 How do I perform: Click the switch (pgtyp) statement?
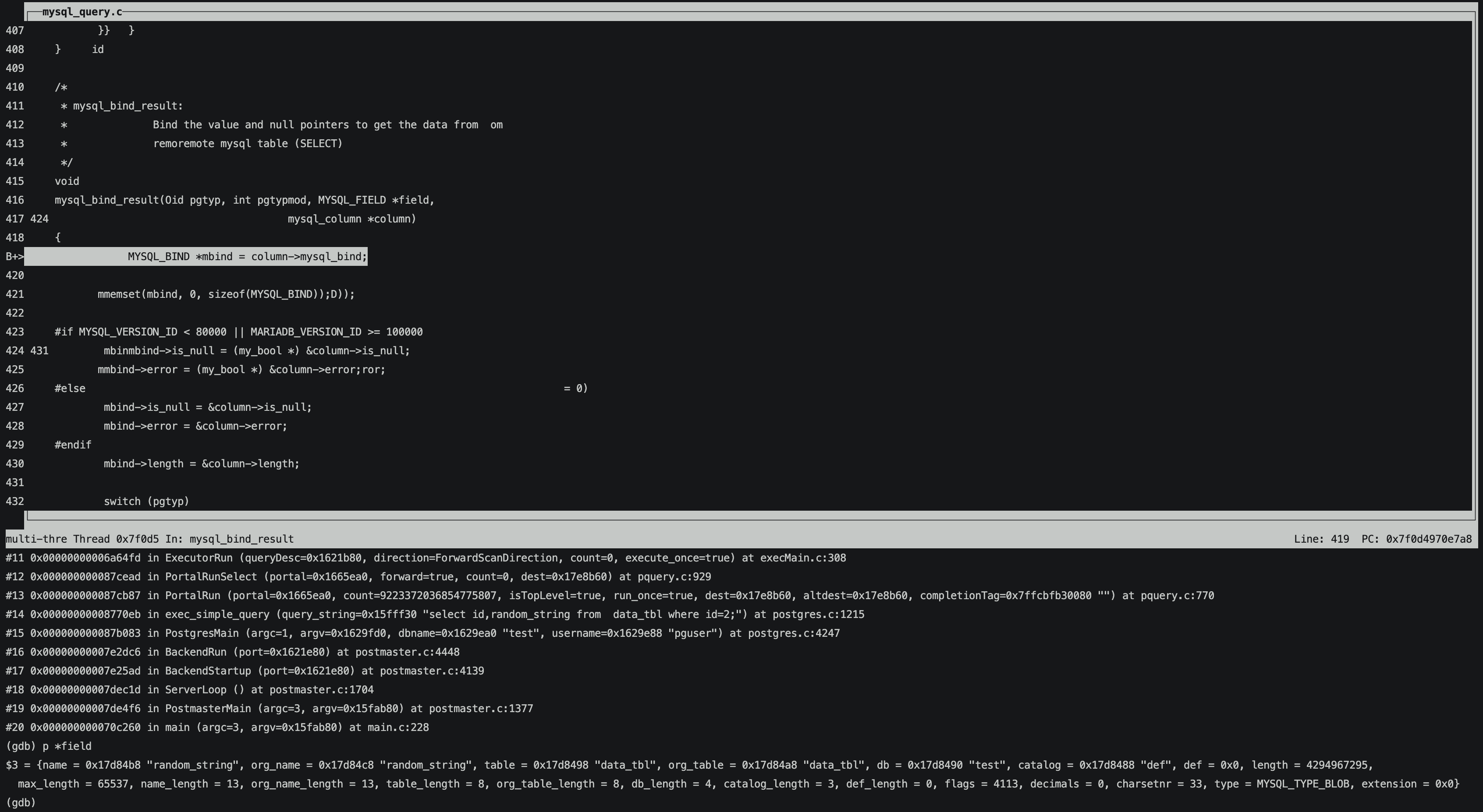click(x=146, y=501)
